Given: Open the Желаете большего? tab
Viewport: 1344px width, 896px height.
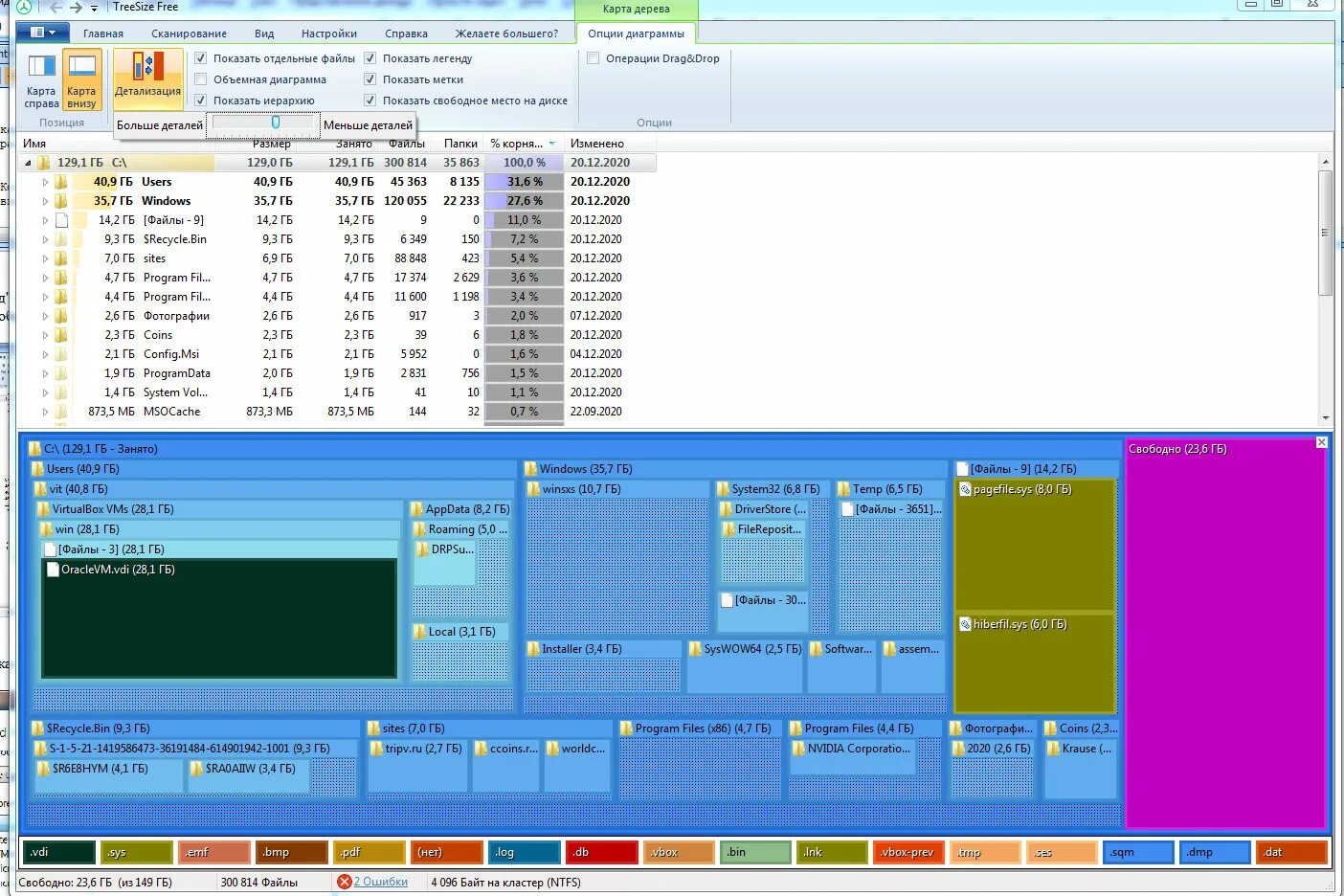Looking at the screenshot, I should pyautogui.click(x=506, y=34).
